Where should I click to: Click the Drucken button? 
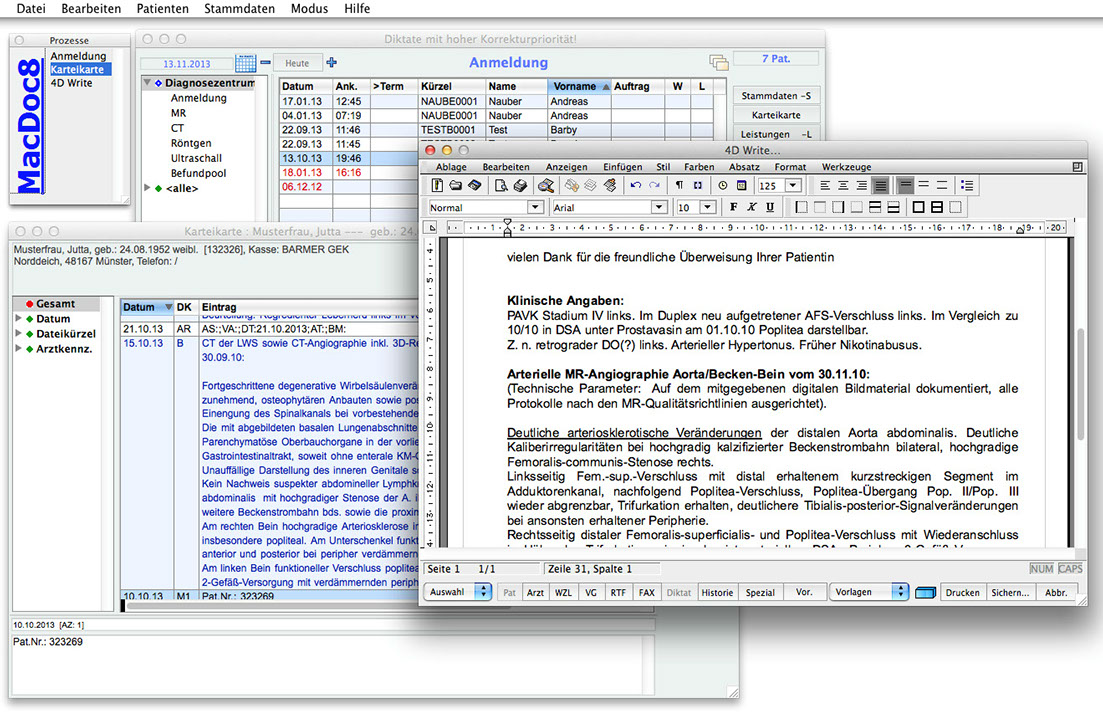(962, 592)
